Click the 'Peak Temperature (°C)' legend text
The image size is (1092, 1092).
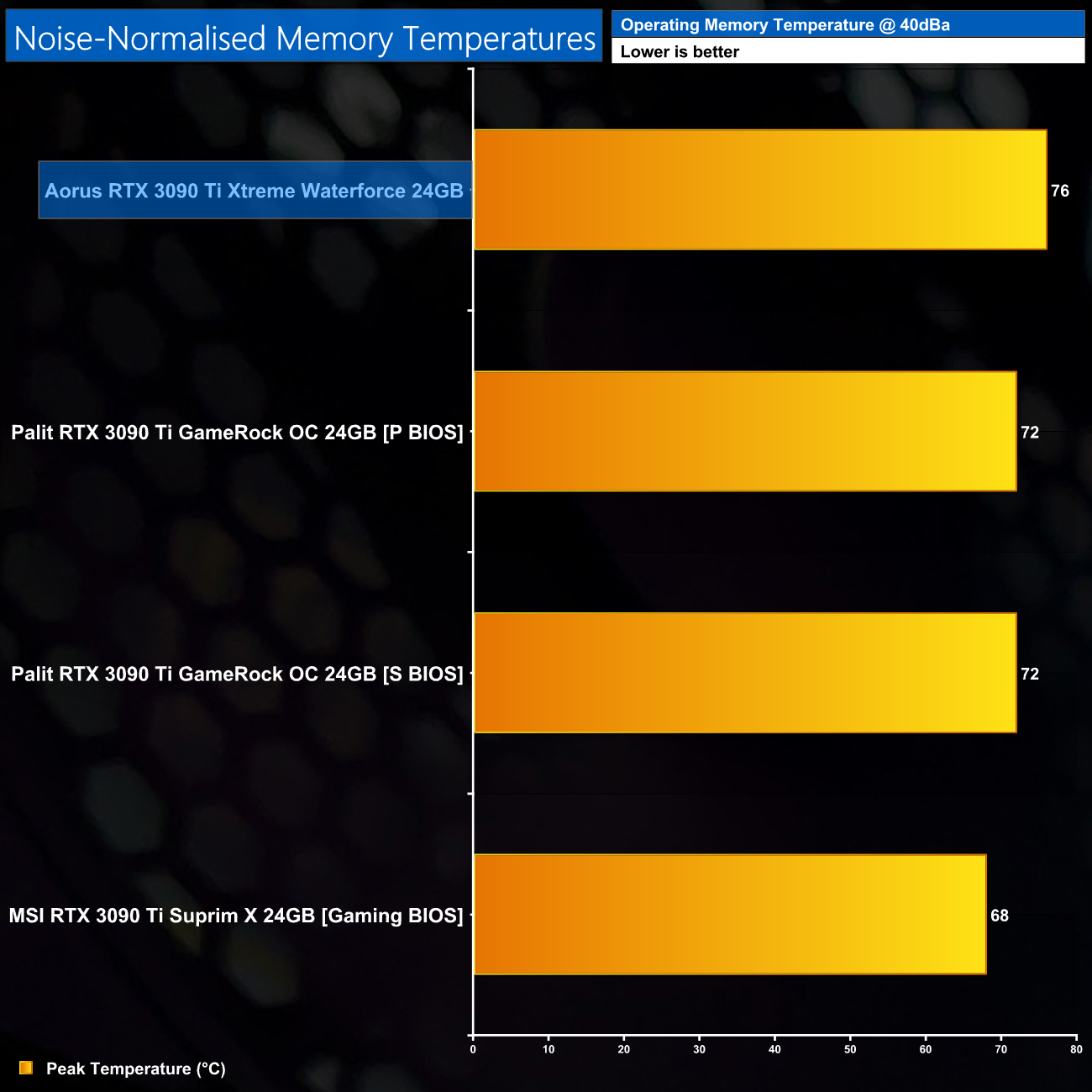point(136,1068)
